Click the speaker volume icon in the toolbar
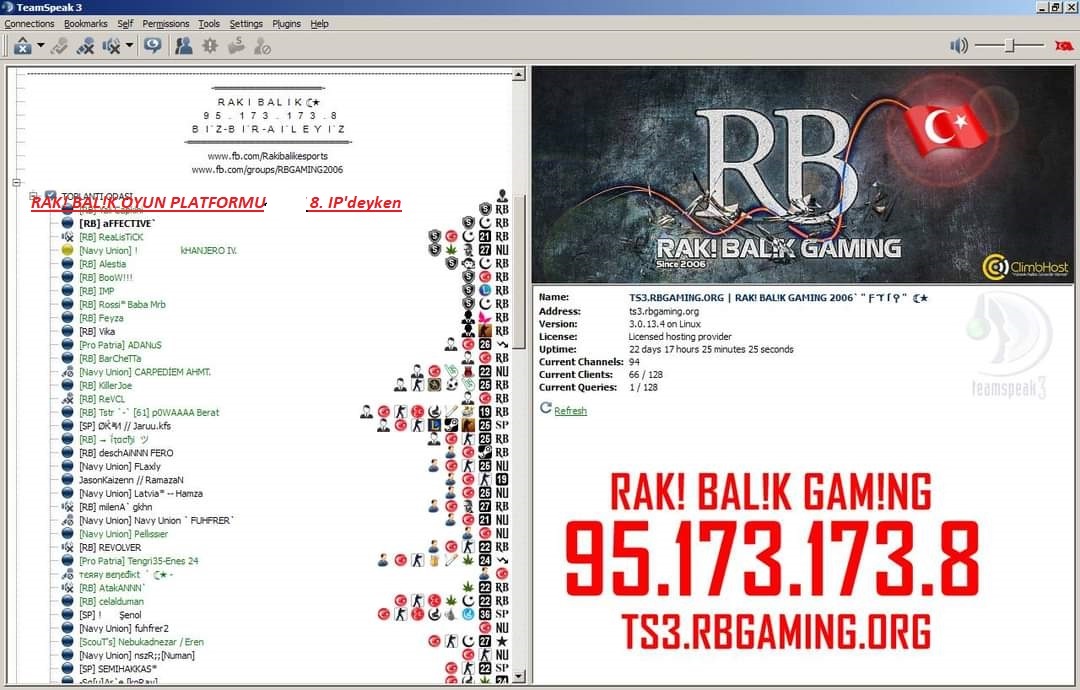 tap(959, 46)
